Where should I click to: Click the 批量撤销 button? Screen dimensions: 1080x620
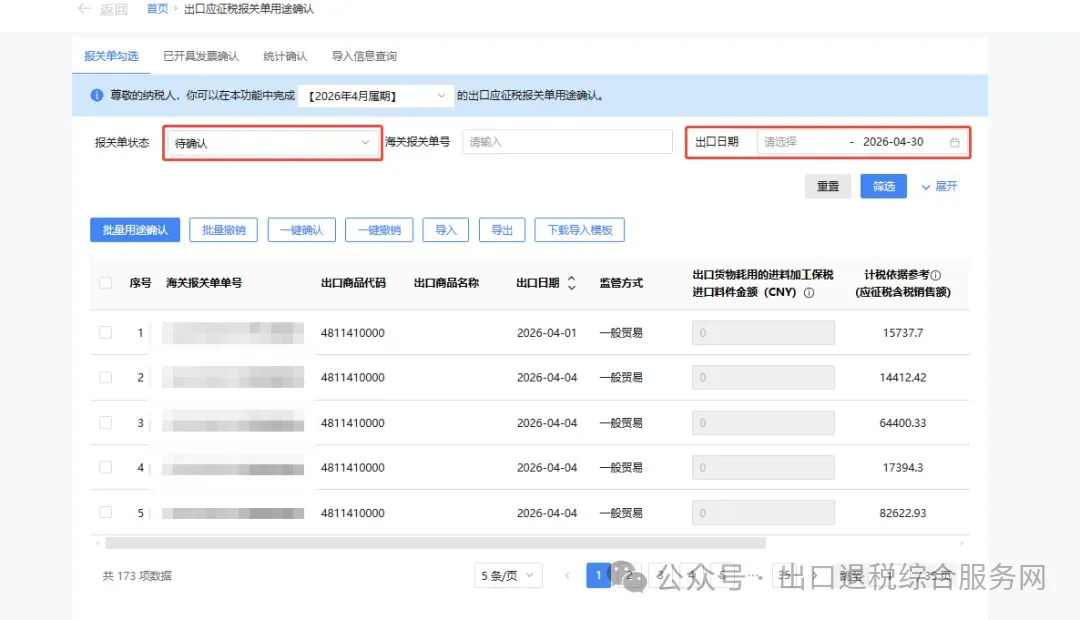(223, 230)
